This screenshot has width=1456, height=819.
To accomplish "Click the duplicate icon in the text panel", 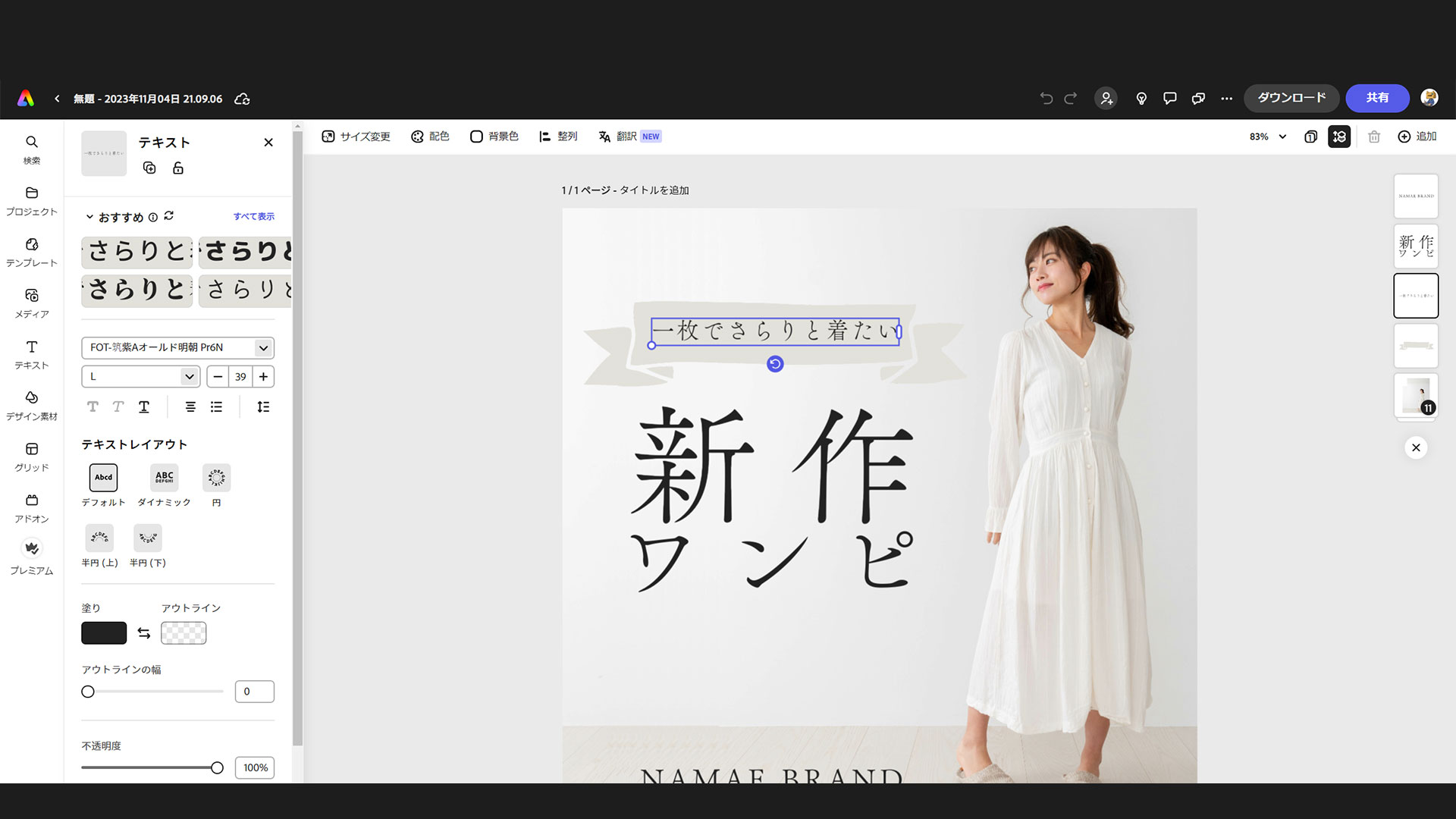I will click(x=149, y=168).
